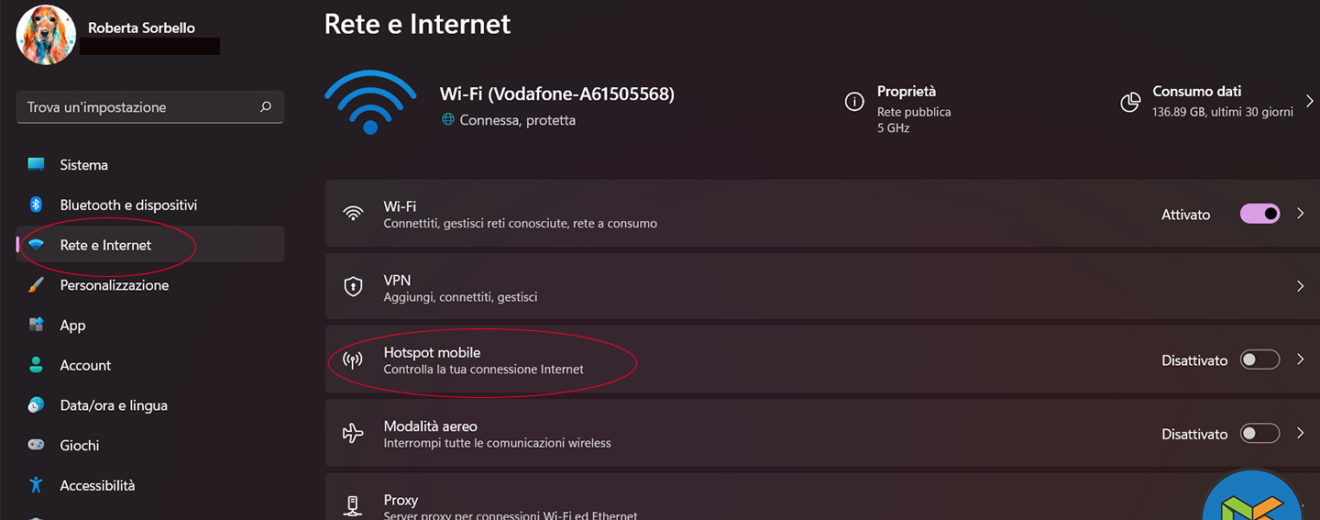Screen dimensions: 1320x520
Task: Click the Proprietà info icon
Action: 854,101
